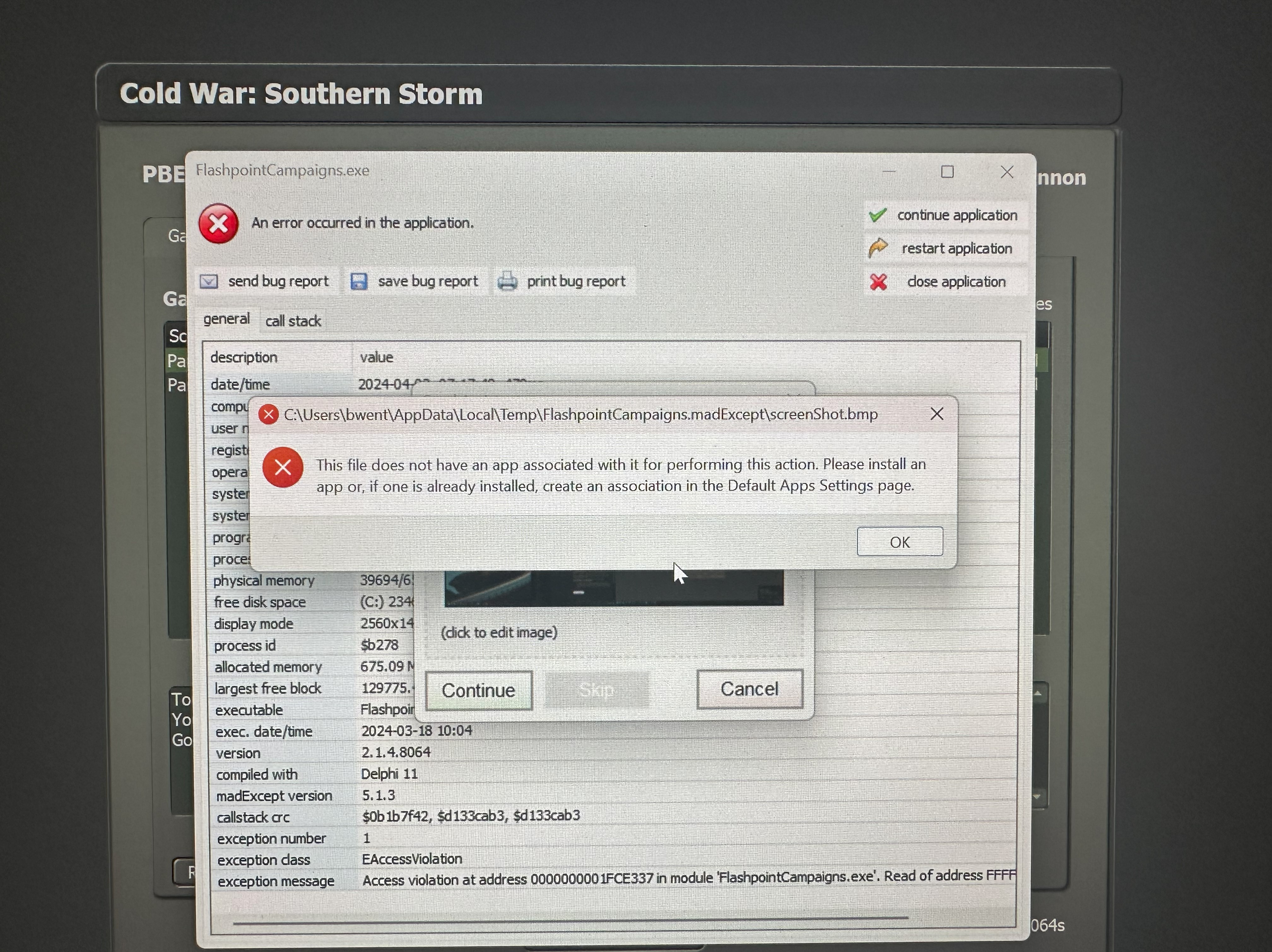Click the process id value '$b278'
The image size is (1272, 952).
tap(380, 645)
